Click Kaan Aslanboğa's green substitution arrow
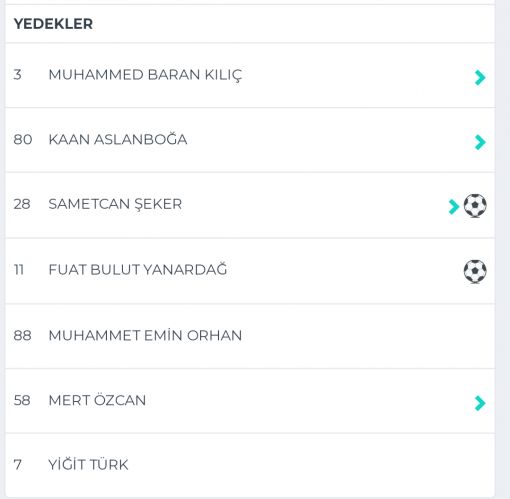 480,142
